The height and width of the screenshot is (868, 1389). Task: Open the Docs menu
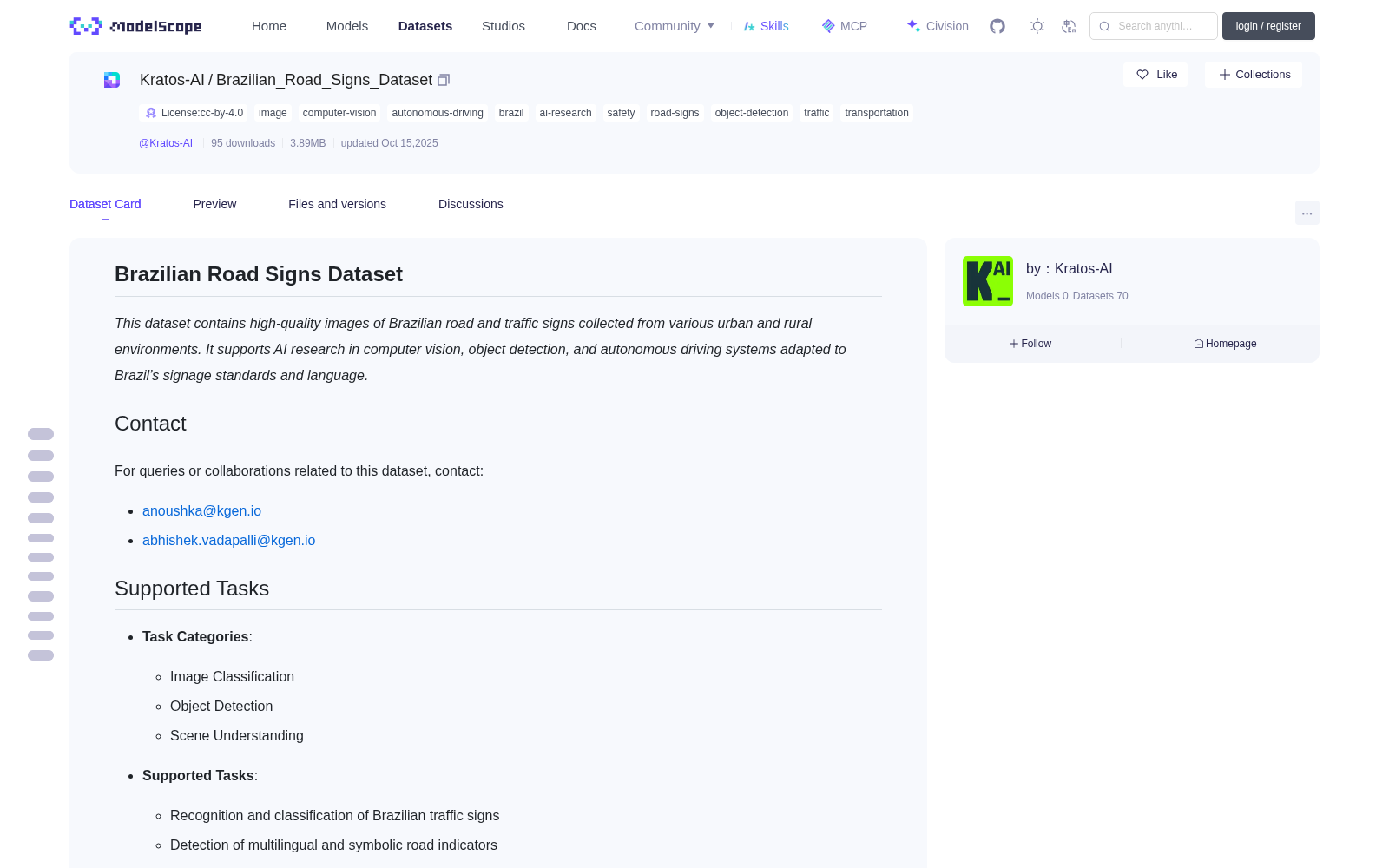(x=582, y=26)
